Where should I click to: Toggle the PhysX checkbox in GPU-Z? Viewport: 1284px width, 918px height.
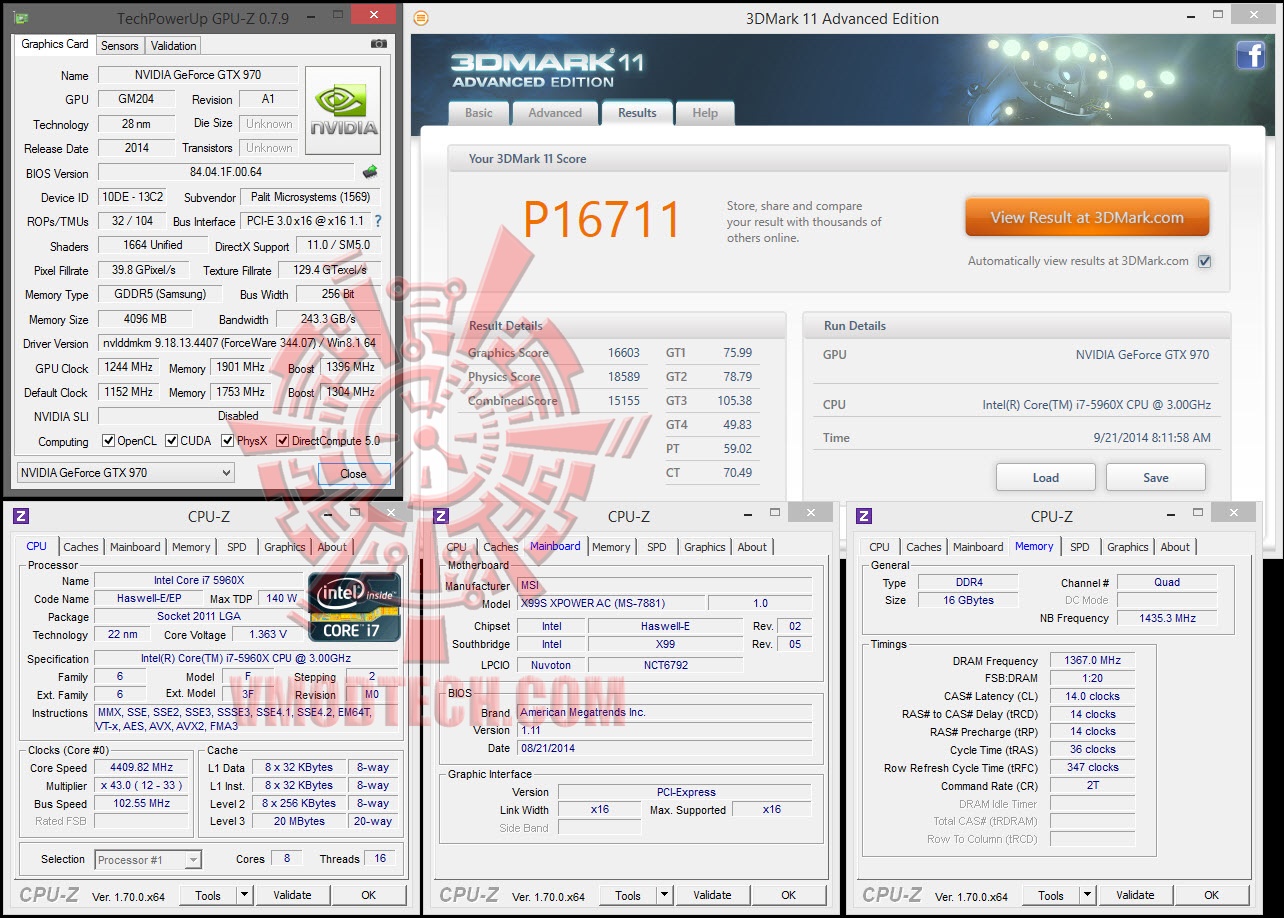(228, 441)
